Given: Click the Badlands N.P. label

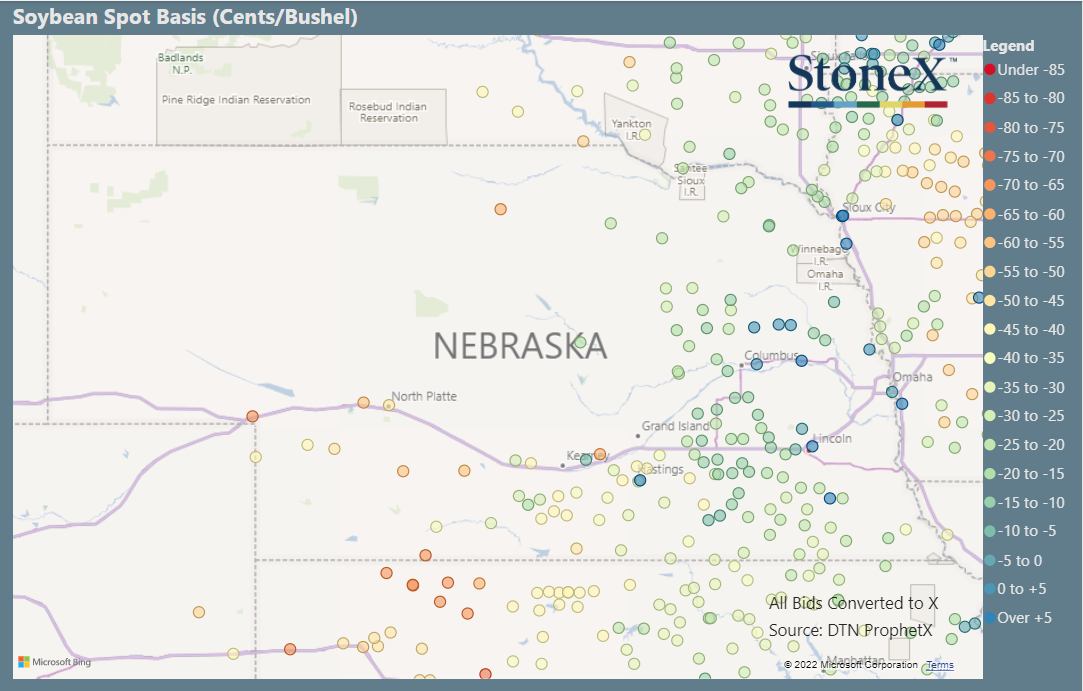Looking at the screenshot, I should (x=181, y=64).
